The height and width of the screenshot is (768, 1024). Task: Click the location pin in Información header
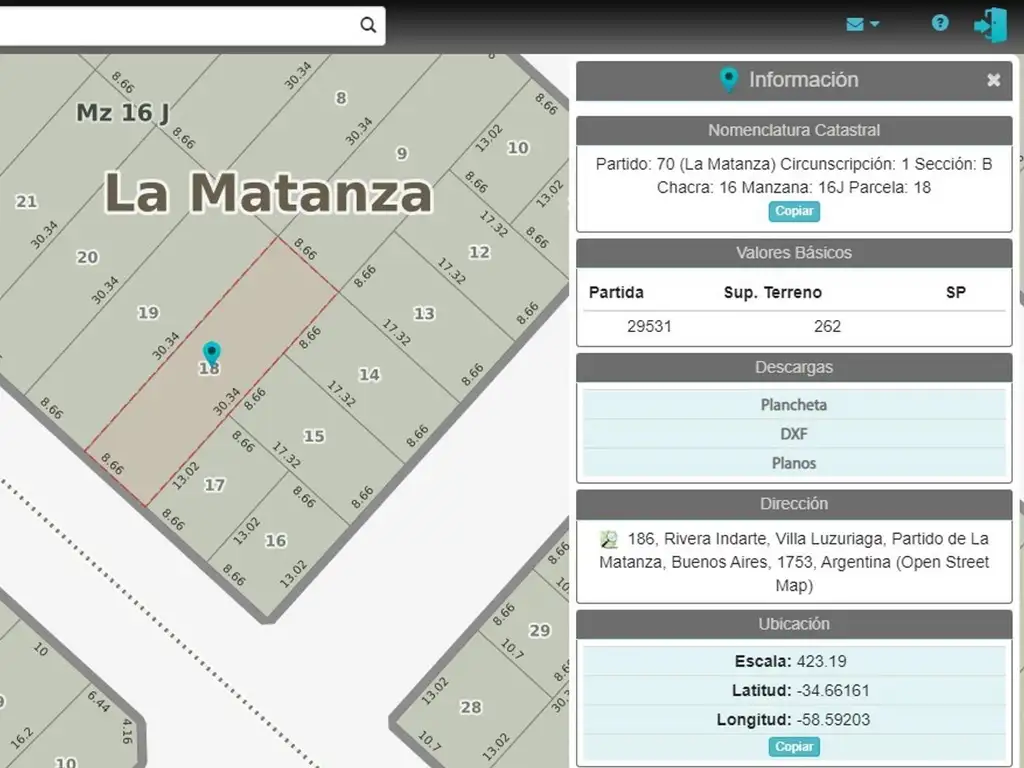point(729,80)
